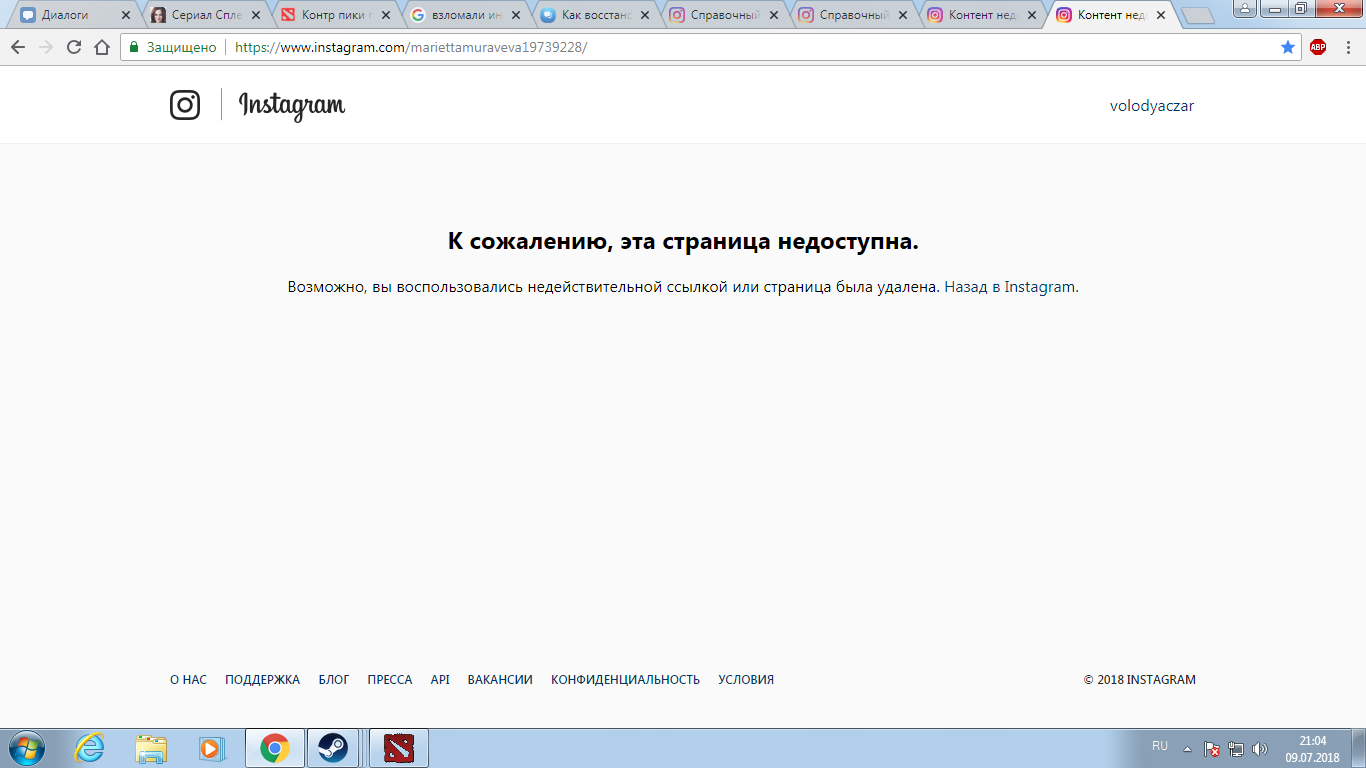This screenshot has height=768, width=1366.
Task: Switch to the 'Контр пики' tab
Action: tap(337, 15)
